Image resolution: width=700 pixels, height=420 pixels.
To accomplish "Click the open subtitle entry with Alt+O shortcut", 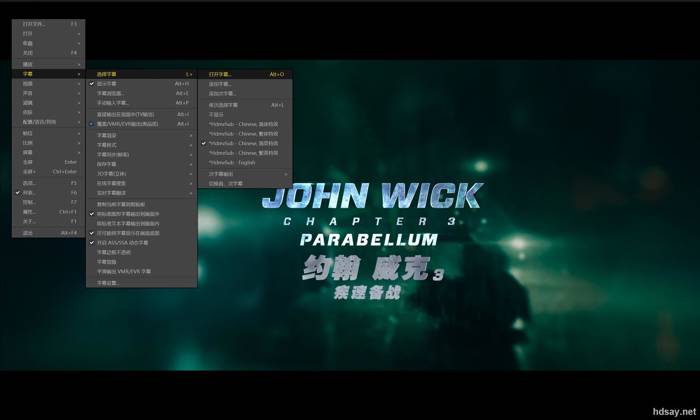I will (x=245, y=74).
